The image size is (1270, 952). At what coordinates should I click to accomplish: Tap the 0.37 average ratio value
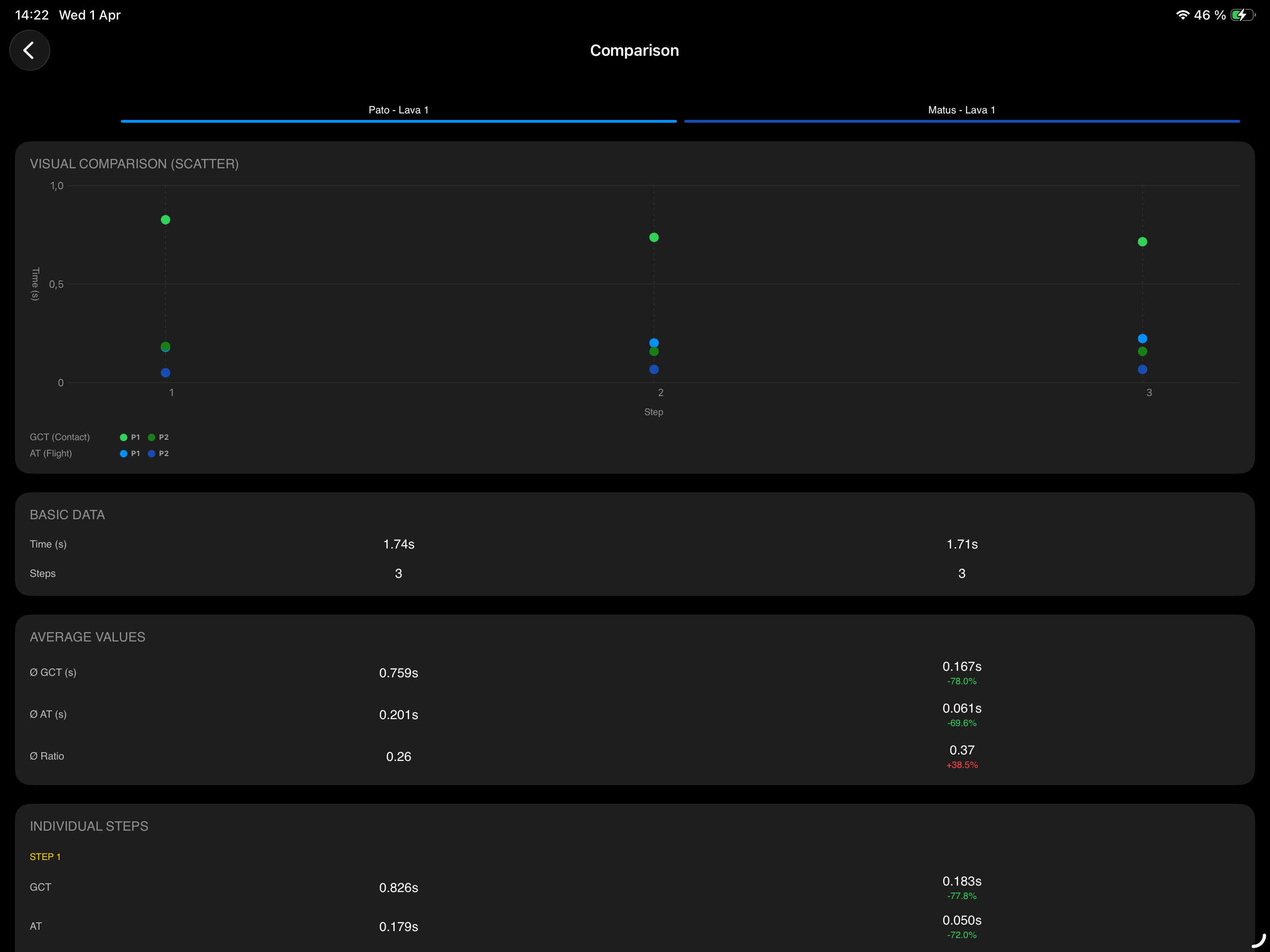click(x=962, y=750)
